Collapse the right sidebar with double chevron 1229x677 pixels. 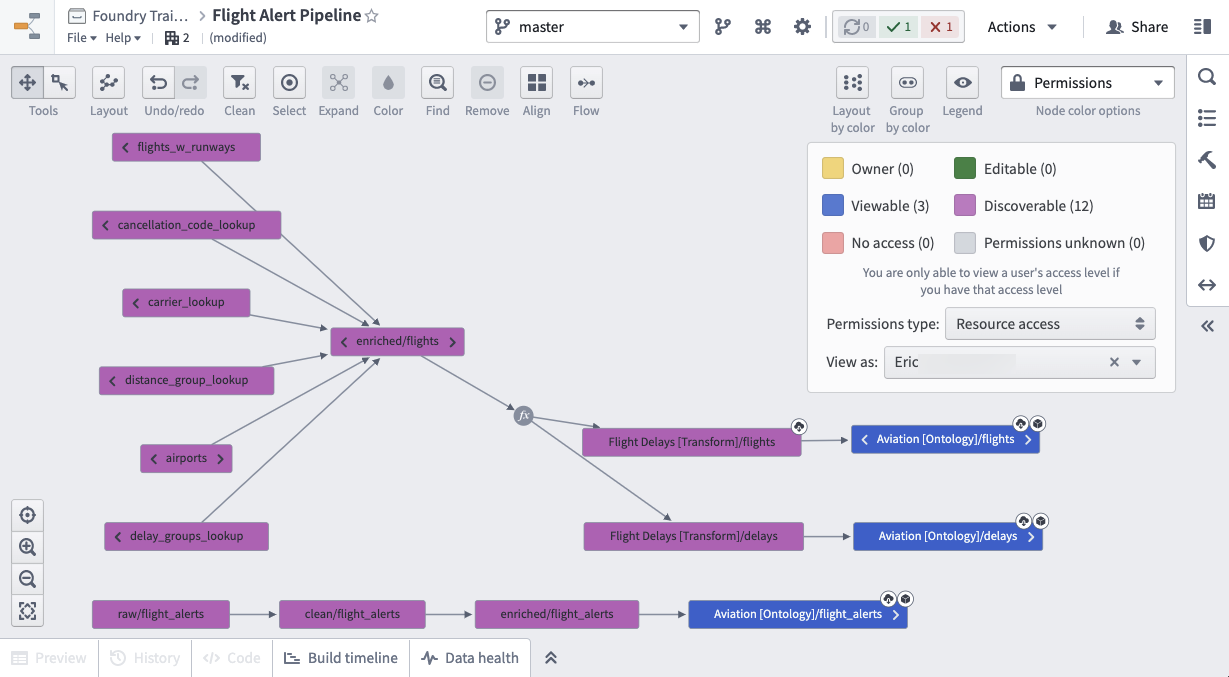(1207, 326)
